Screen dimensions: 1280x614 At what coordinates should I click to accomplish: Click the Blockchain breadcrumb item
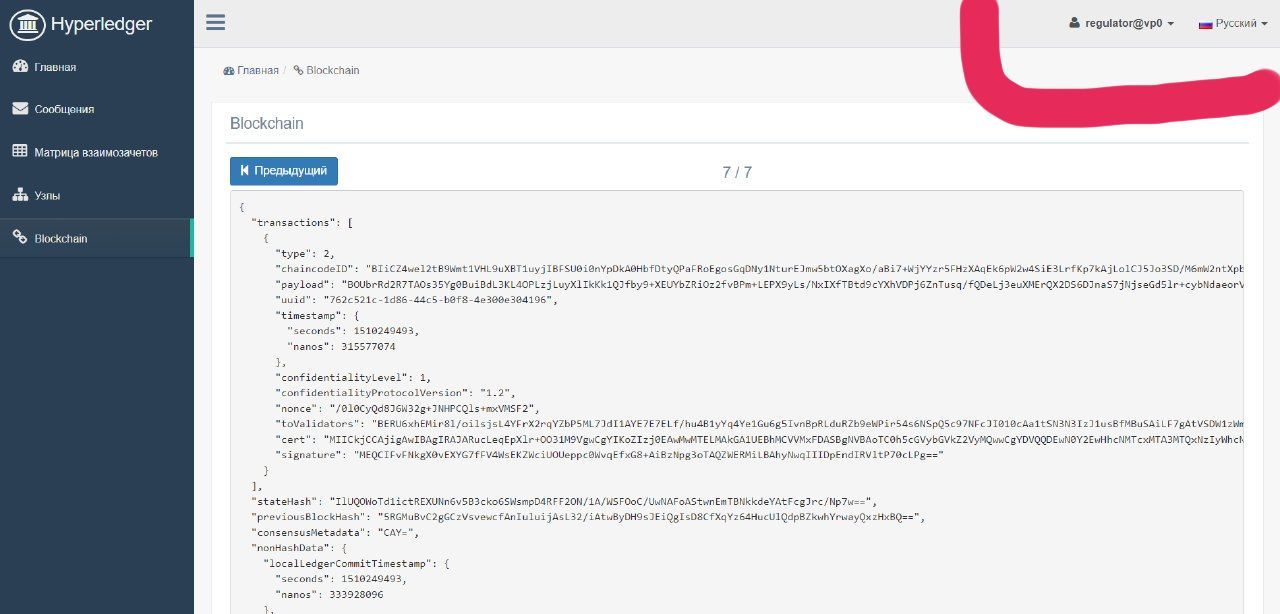coord(332,71)
